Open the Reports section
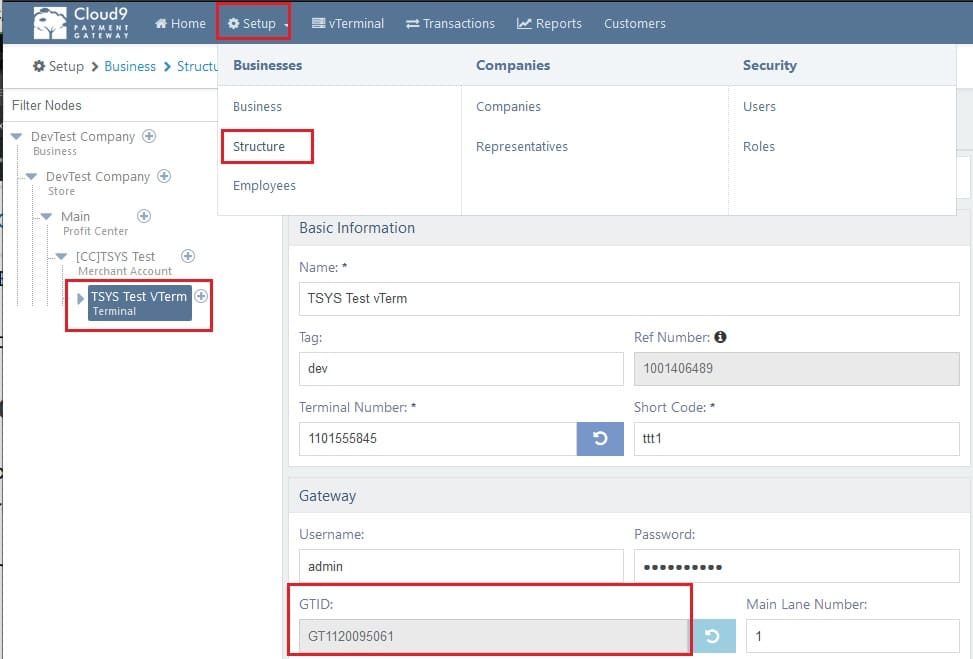 point(549,24)
